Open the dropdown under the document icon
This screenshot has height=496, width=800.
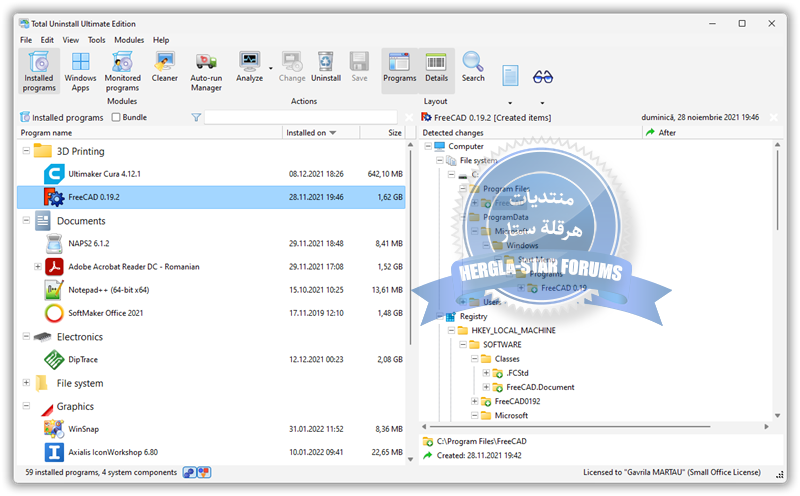[x=510, y=103]
